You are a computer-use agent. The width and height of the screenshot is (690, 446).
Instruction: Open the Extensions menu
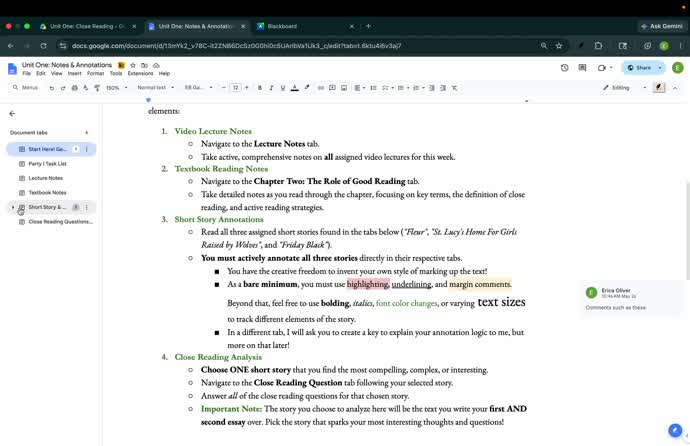140,73
